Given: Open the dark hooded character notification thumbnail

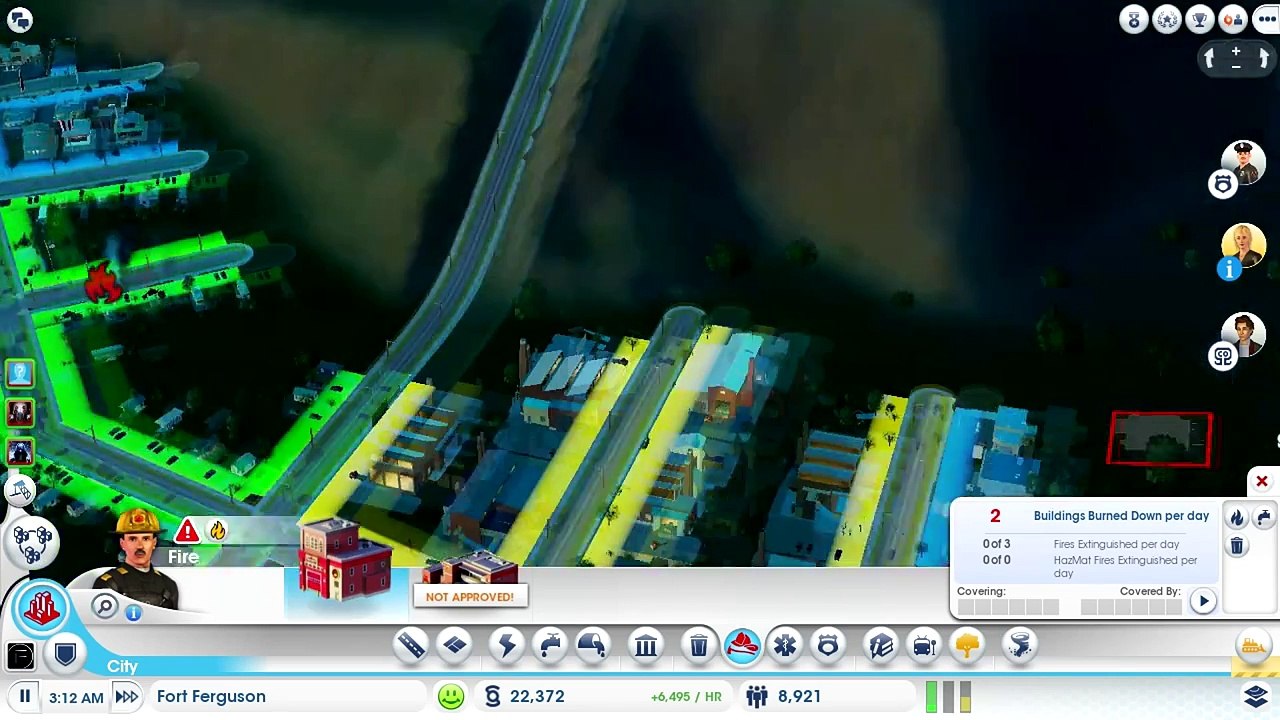Looking at the screenshot, I should (x=20, y=452).
